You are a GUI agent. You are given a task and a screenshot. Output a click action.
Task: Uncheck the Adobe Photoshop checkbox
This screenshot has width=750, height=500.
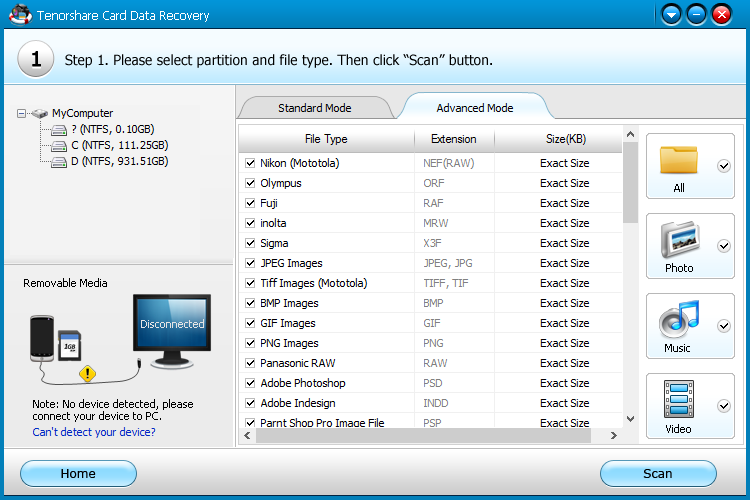click(x=250, y=383)
